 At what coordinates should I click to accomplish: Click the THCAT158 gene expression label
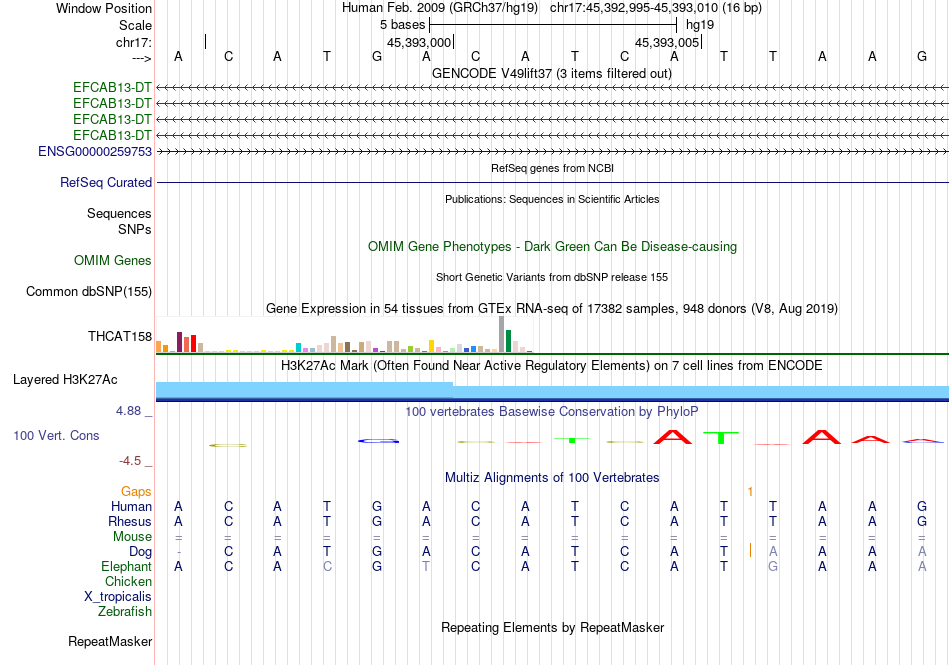pyautogui.click(x=120, y=336)
